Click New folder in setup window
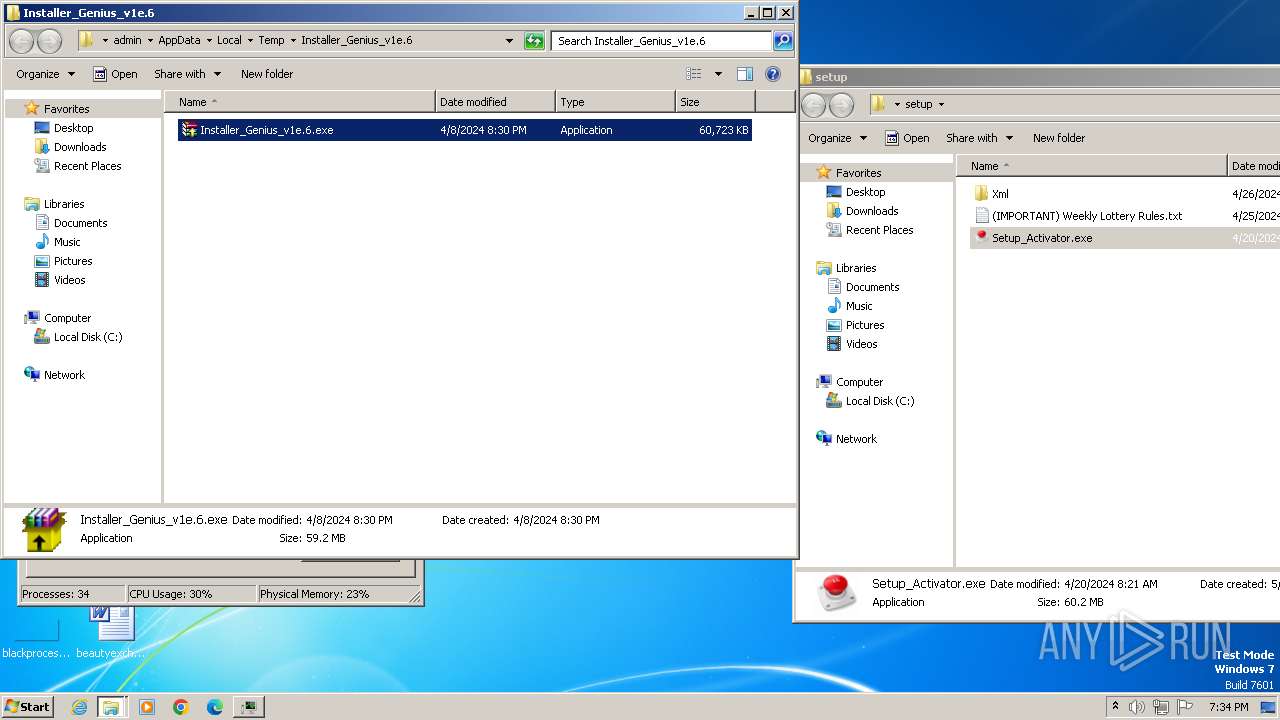Screen dimensions: 1280x720 tap(1059, 138)
